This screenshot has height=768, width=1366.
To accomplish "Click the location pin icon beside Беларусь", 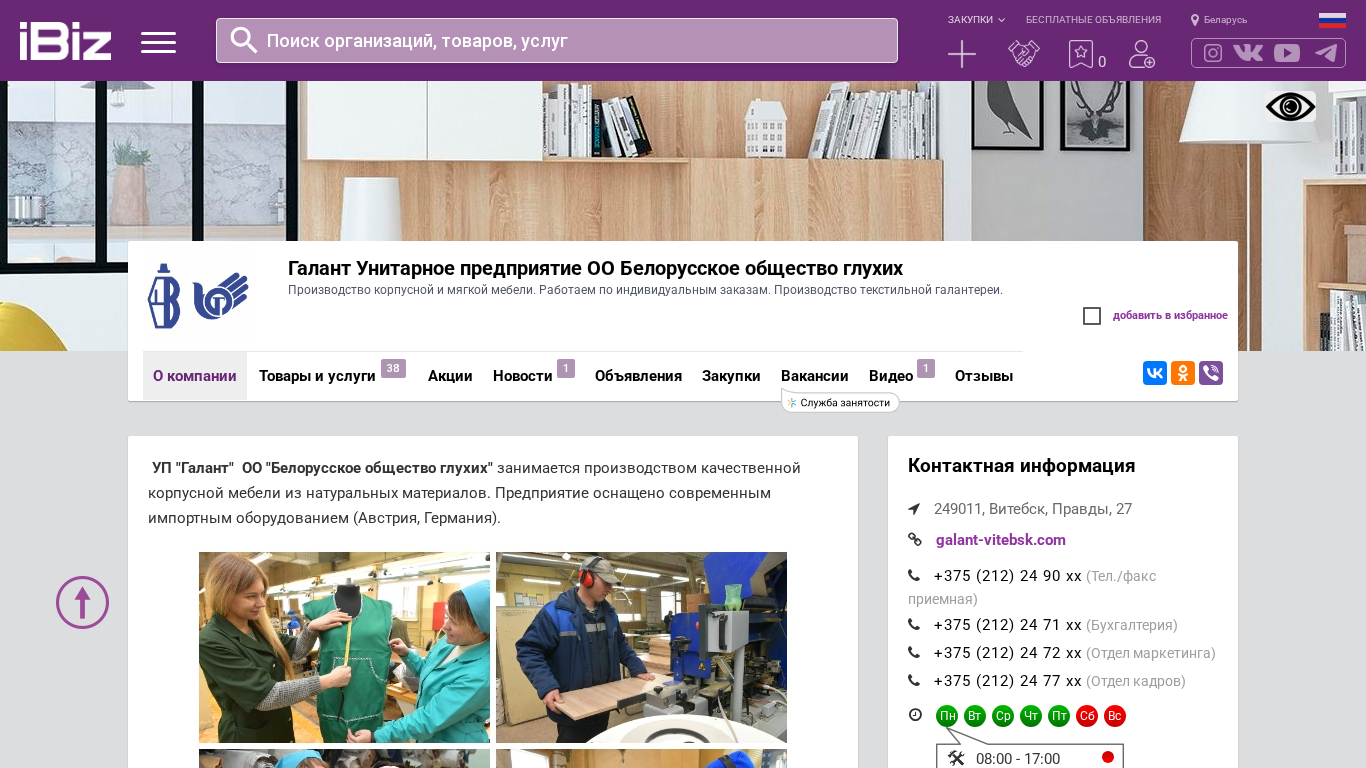I will 1194,20.
